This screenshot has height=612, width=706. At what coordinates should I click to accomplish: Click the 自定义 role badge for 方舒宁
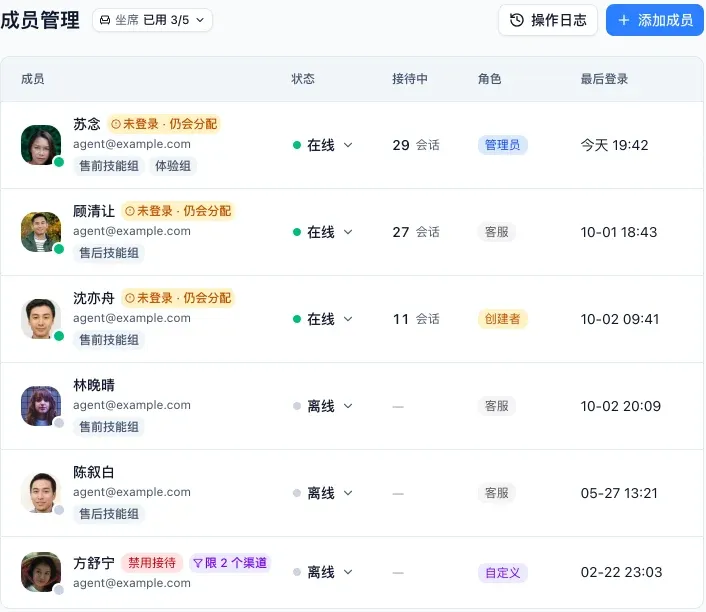point(502,573)
